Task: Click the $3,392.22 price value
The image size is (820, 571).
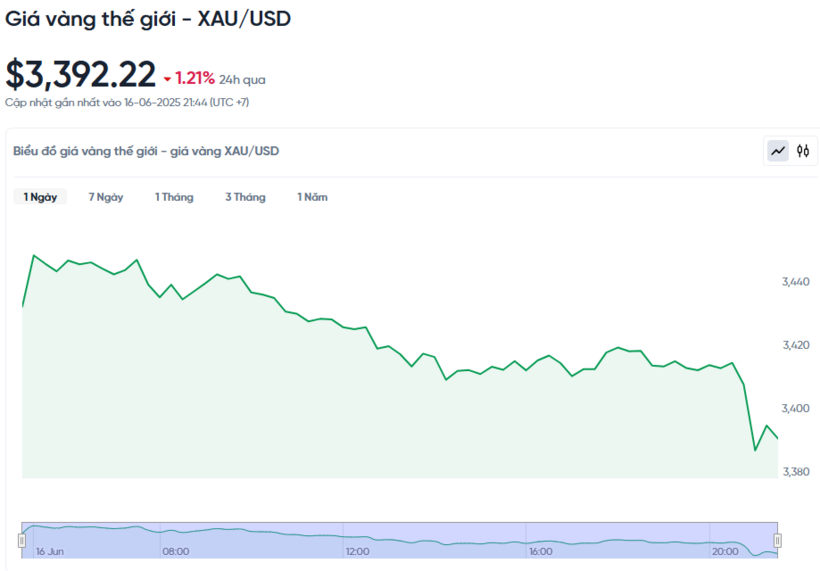Action: 81,75
